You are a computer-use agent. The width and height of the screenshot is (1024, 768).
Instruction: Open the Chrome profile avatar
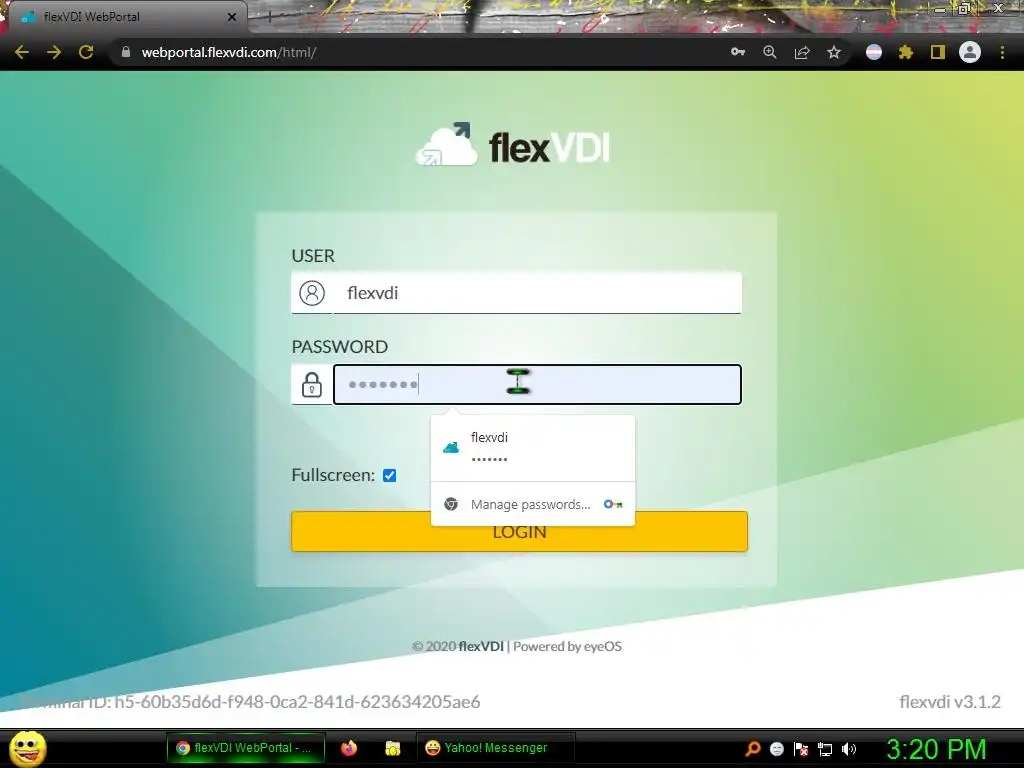point(970,52)
